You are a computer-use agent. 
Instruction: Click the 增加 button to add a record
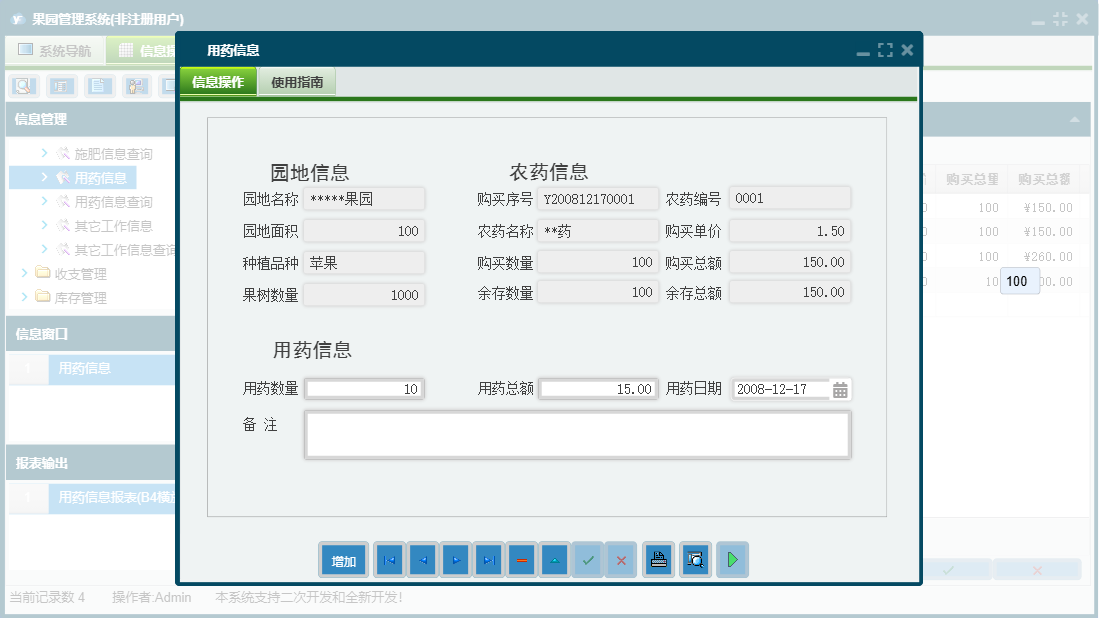(343, 560)
